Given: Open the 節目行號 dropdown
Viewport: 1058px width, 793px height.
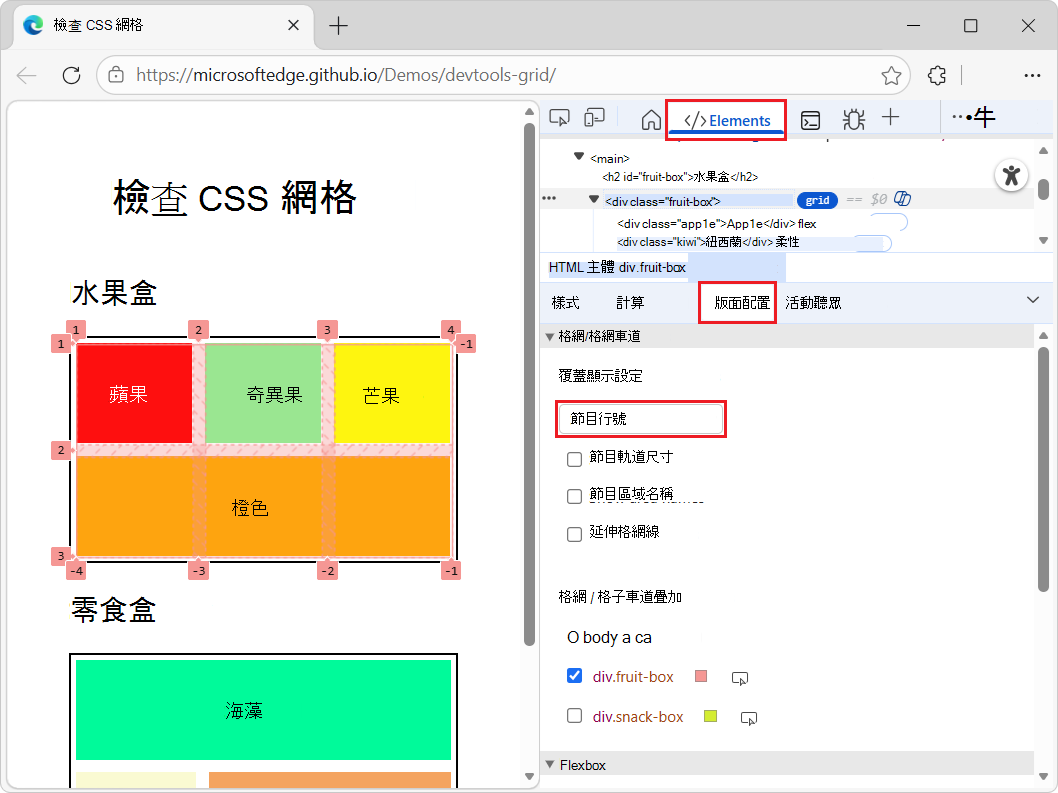Looking at the screenshot, I should tap(640, 418).
